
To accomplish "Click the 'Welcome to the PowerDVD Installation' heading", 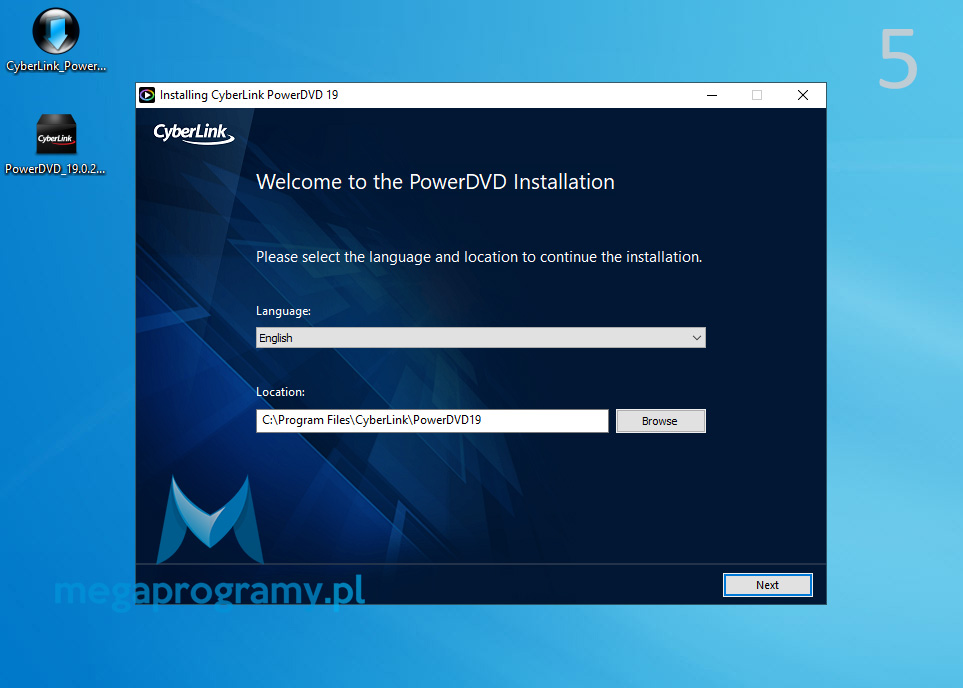I will pos(435,182).
